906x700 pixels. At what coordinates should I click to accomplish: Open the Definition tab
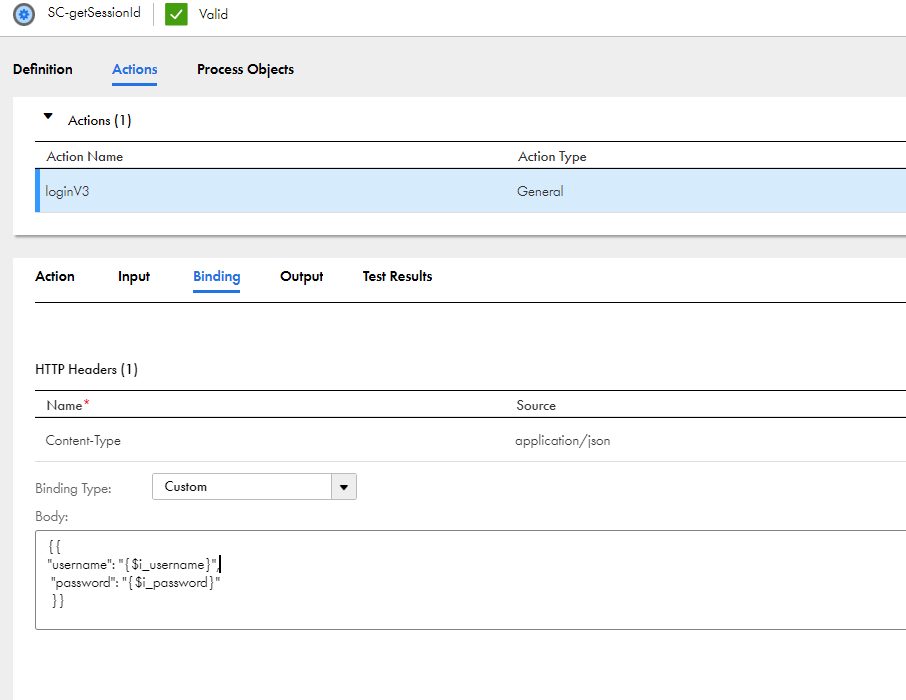click(43, 69)
